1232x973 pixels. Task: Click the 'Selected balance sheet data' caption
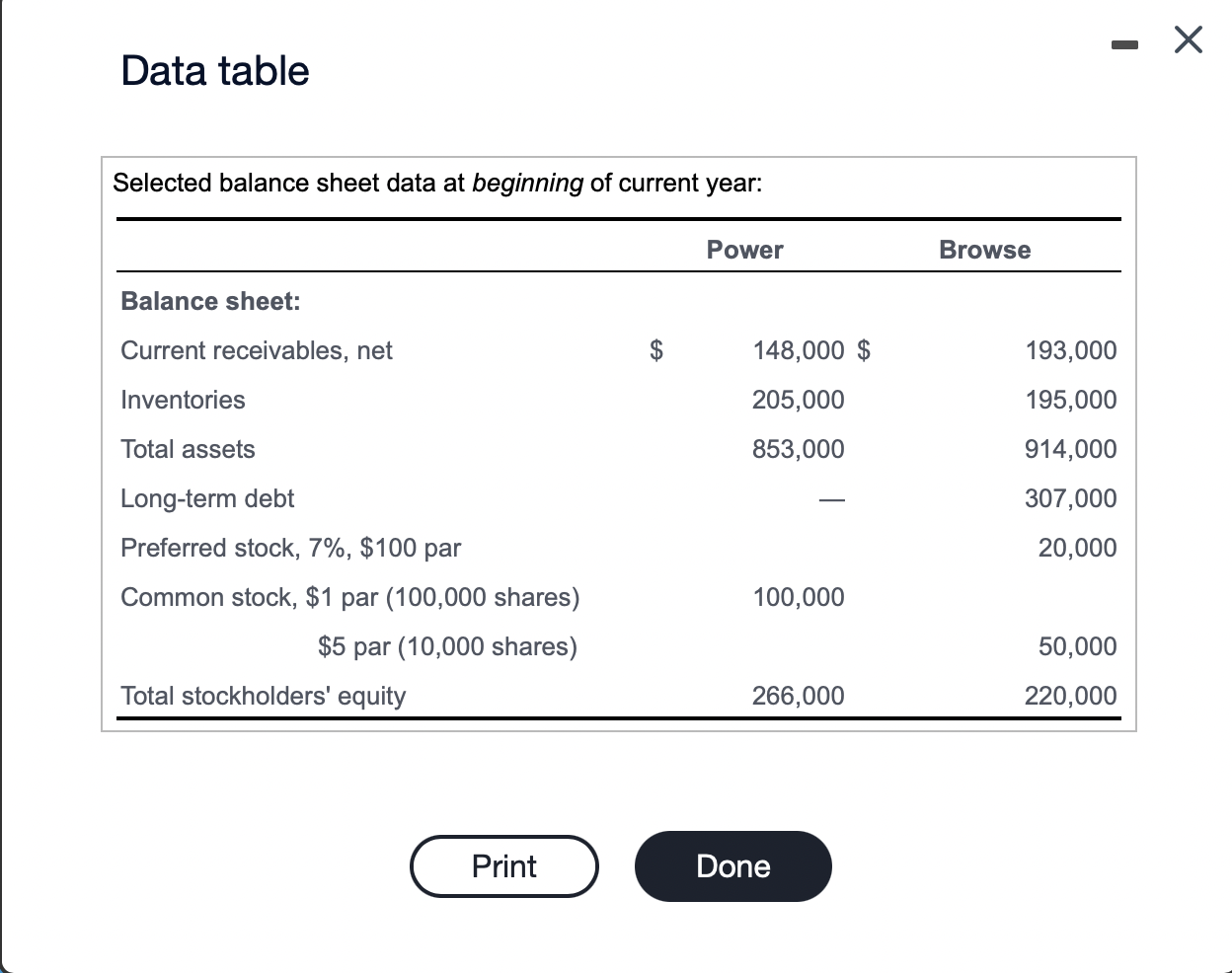437,184
